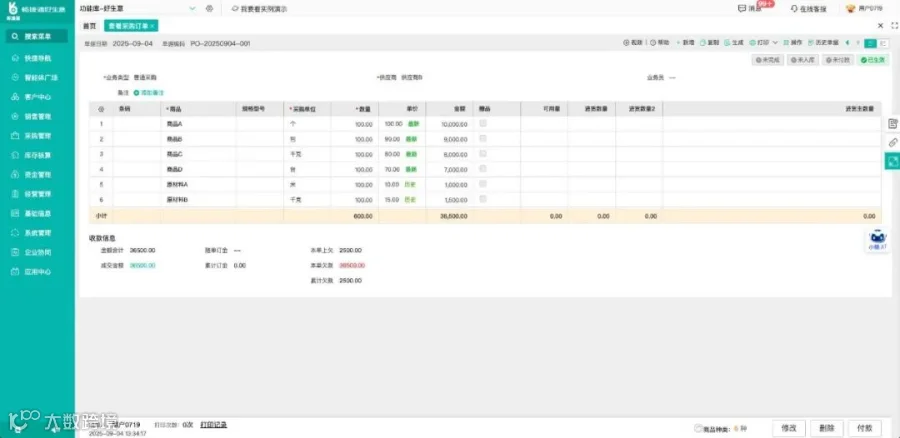
Task: Go to next document arrow
Action: tap(858, 43)
